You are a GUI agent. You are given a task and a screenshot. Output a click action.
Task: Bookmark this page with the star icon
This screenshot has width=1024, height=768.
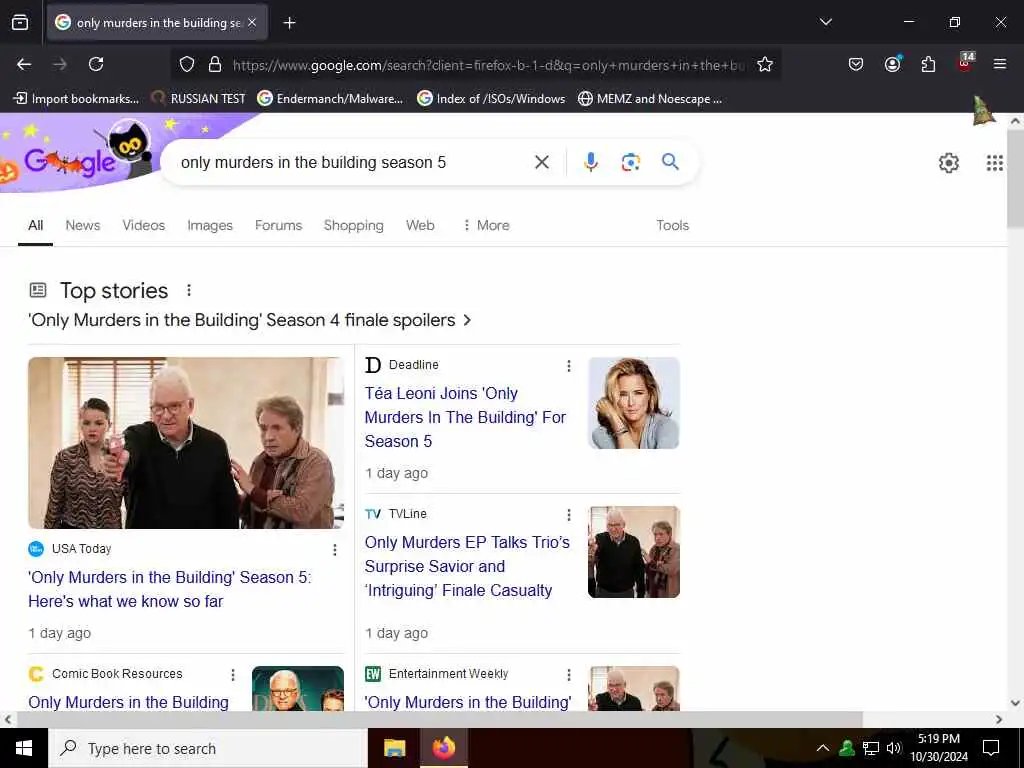click(765, 65)
